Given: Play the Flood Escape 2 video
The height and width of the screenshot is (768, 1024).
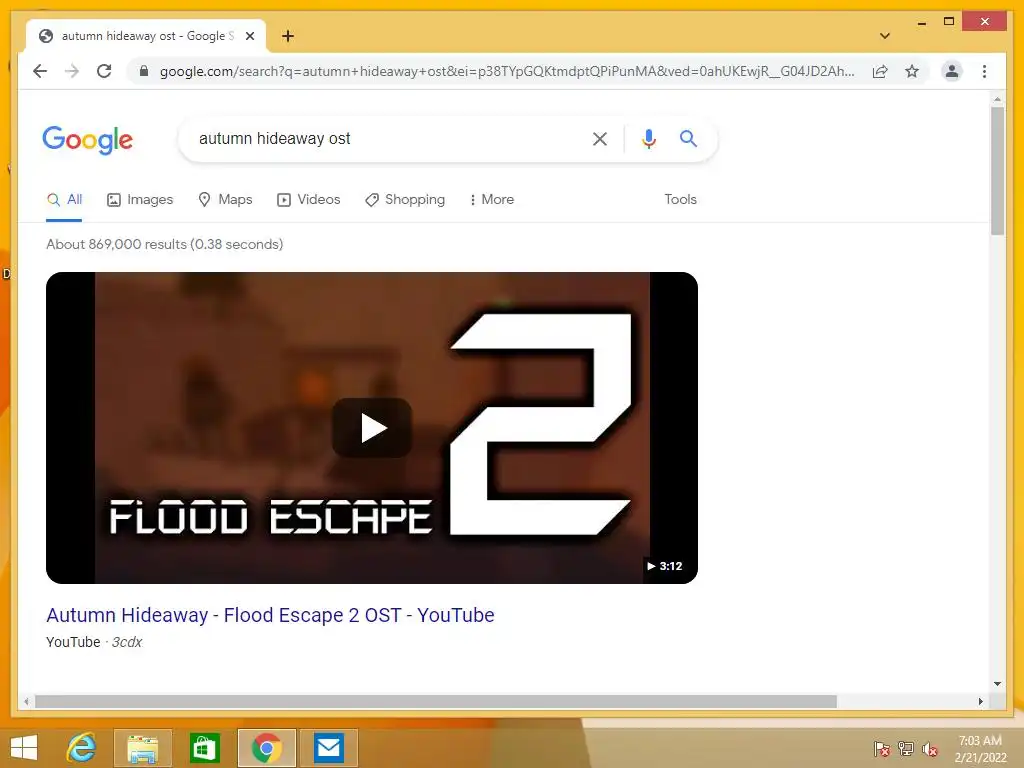Looking at the screenshot, I should coord(372,428).
